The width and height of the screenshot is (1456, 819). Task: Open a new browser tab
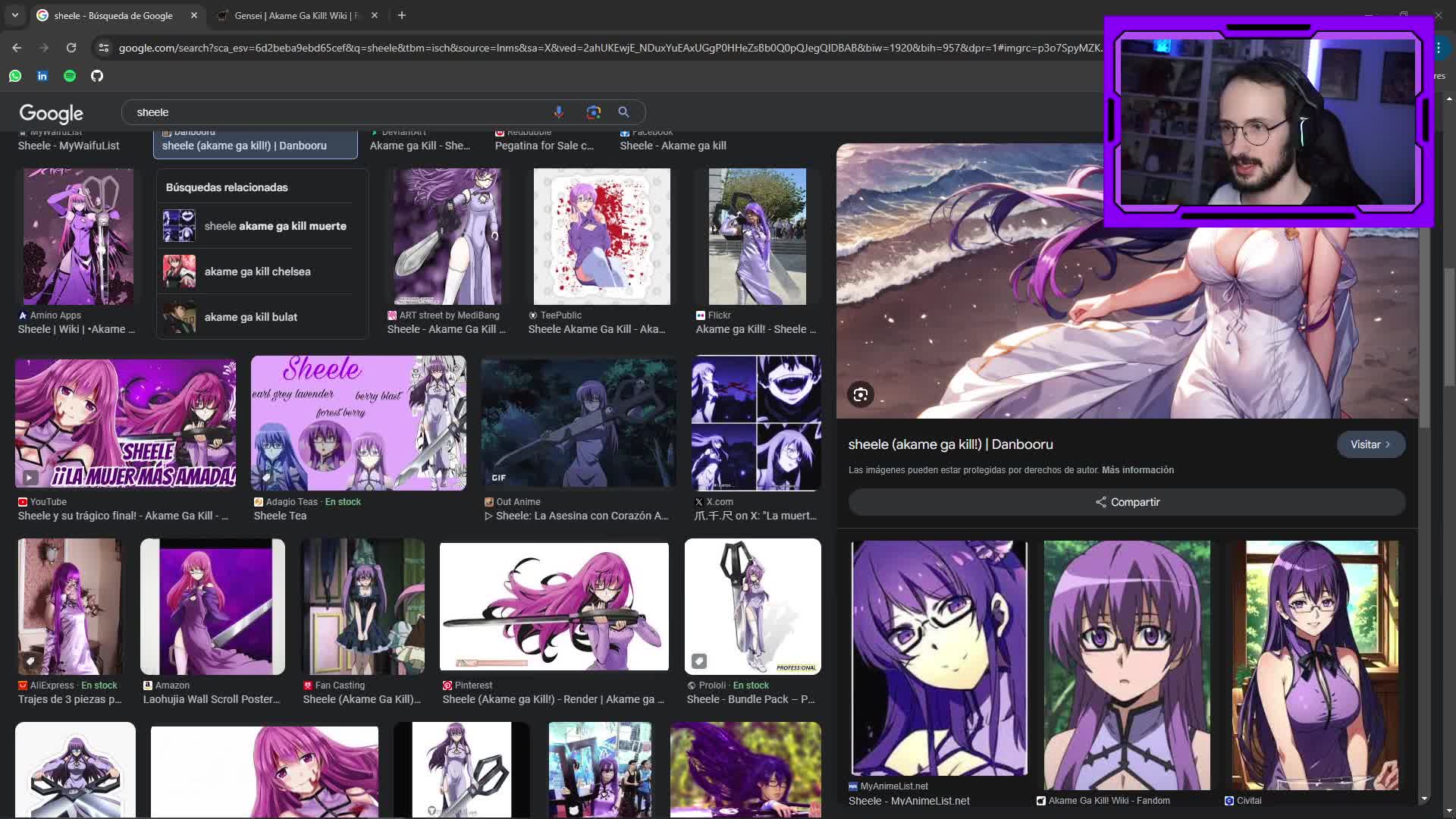pyautogui.click(x=402, y=15)
